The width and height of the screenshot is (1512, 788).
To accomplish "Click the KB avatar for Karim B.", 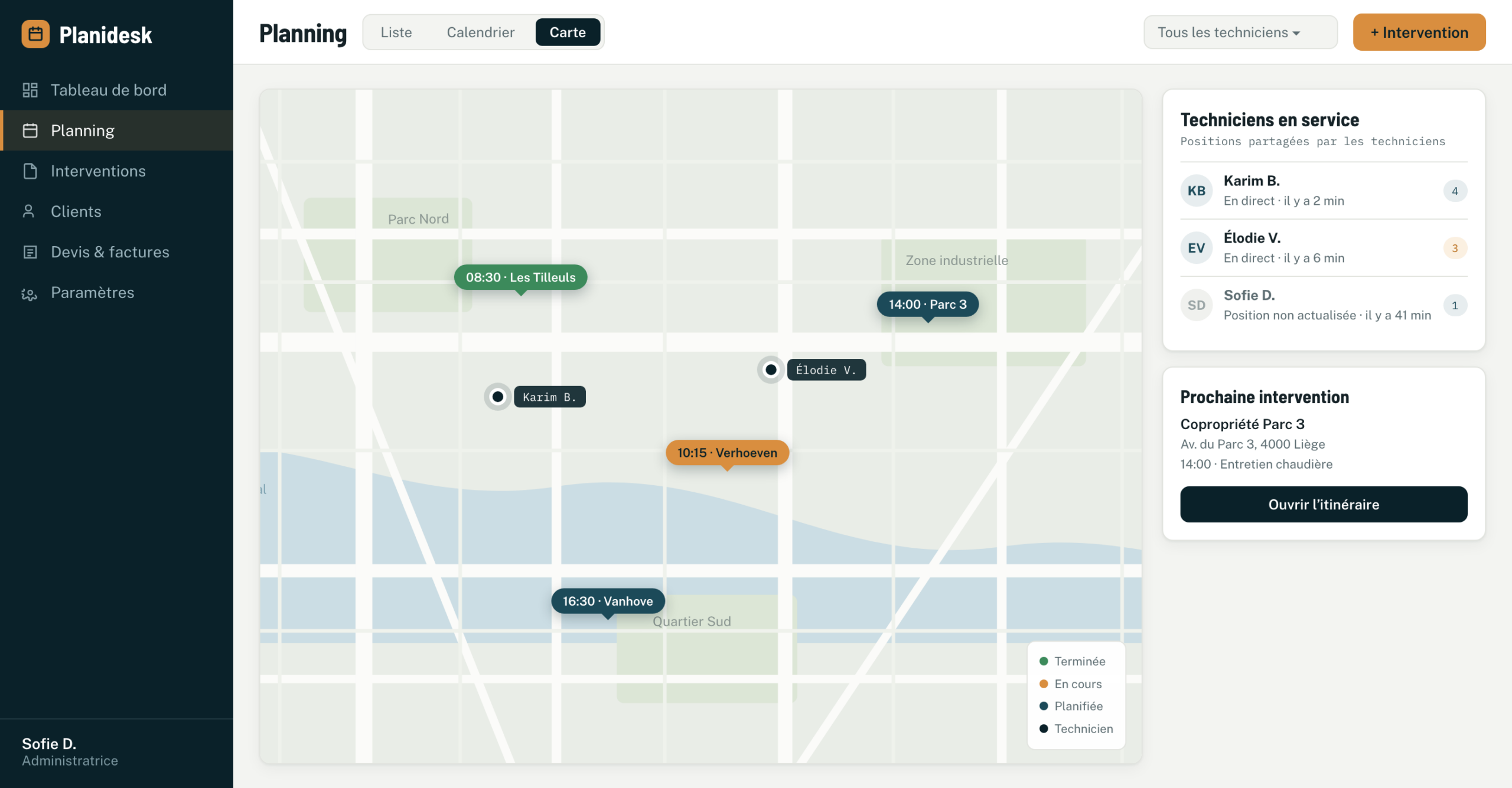I will click(1196, 191).
